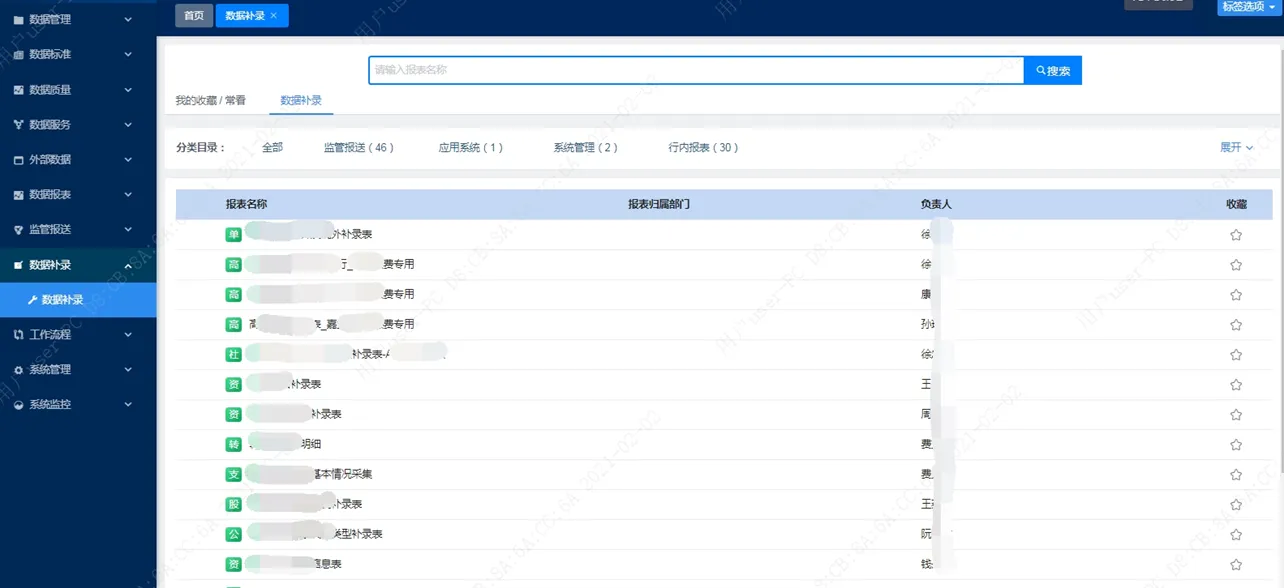Toggle favorite star for the first report row
The height and width of the screenshot is (588, 1284).
[x=1236, y=235]
